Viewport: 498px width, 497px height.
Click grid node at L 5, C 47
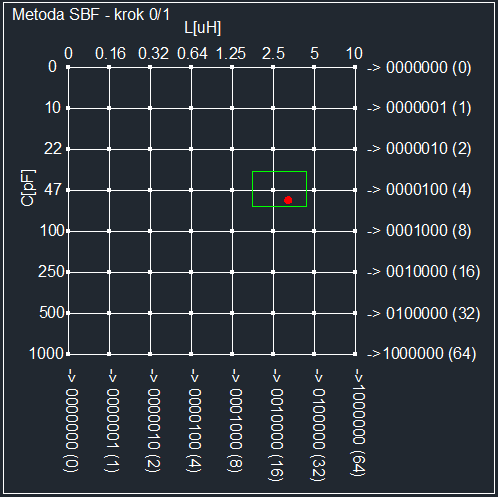click(314, 190)
